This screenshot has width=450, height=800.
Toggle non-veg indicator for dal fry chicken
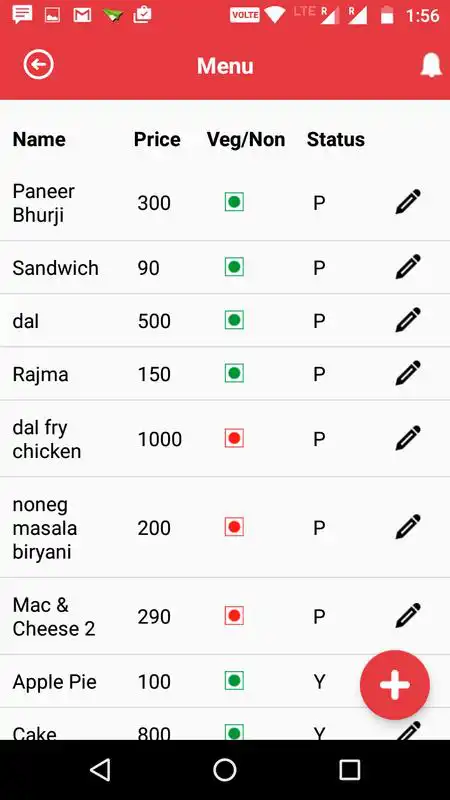pos(234,438)
